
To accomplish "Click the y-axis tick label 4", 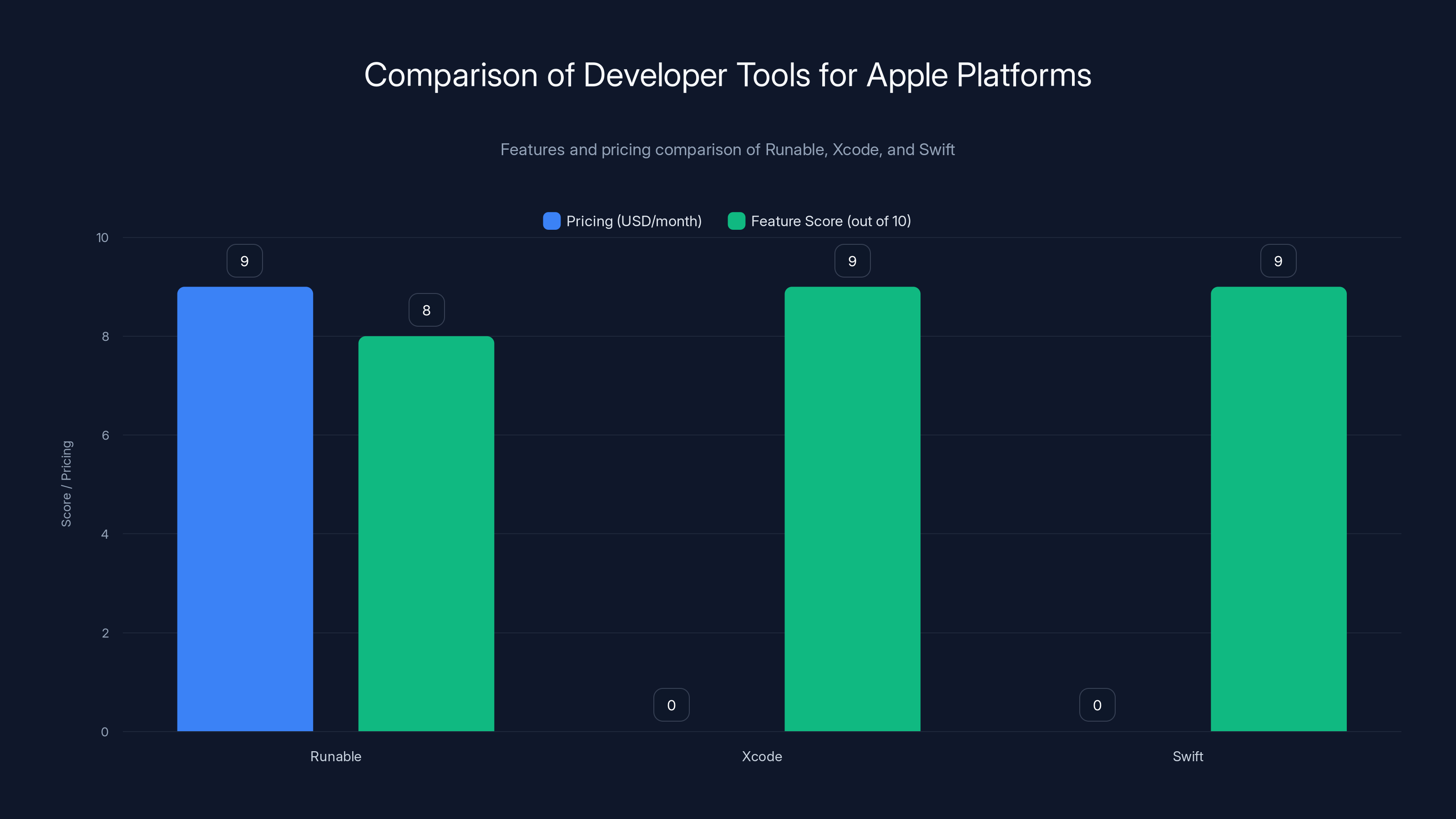I will coord(105,534).
